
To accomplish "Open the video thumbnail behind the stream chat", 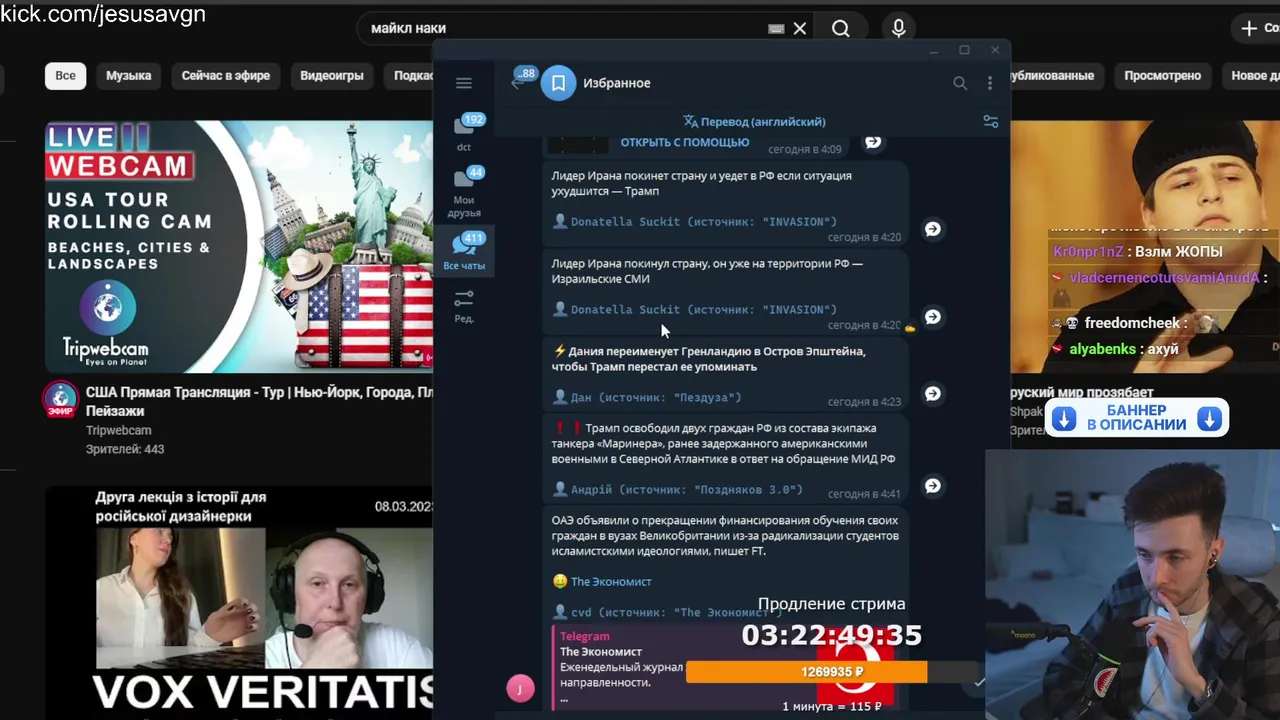I will (x=1145, y=246).
